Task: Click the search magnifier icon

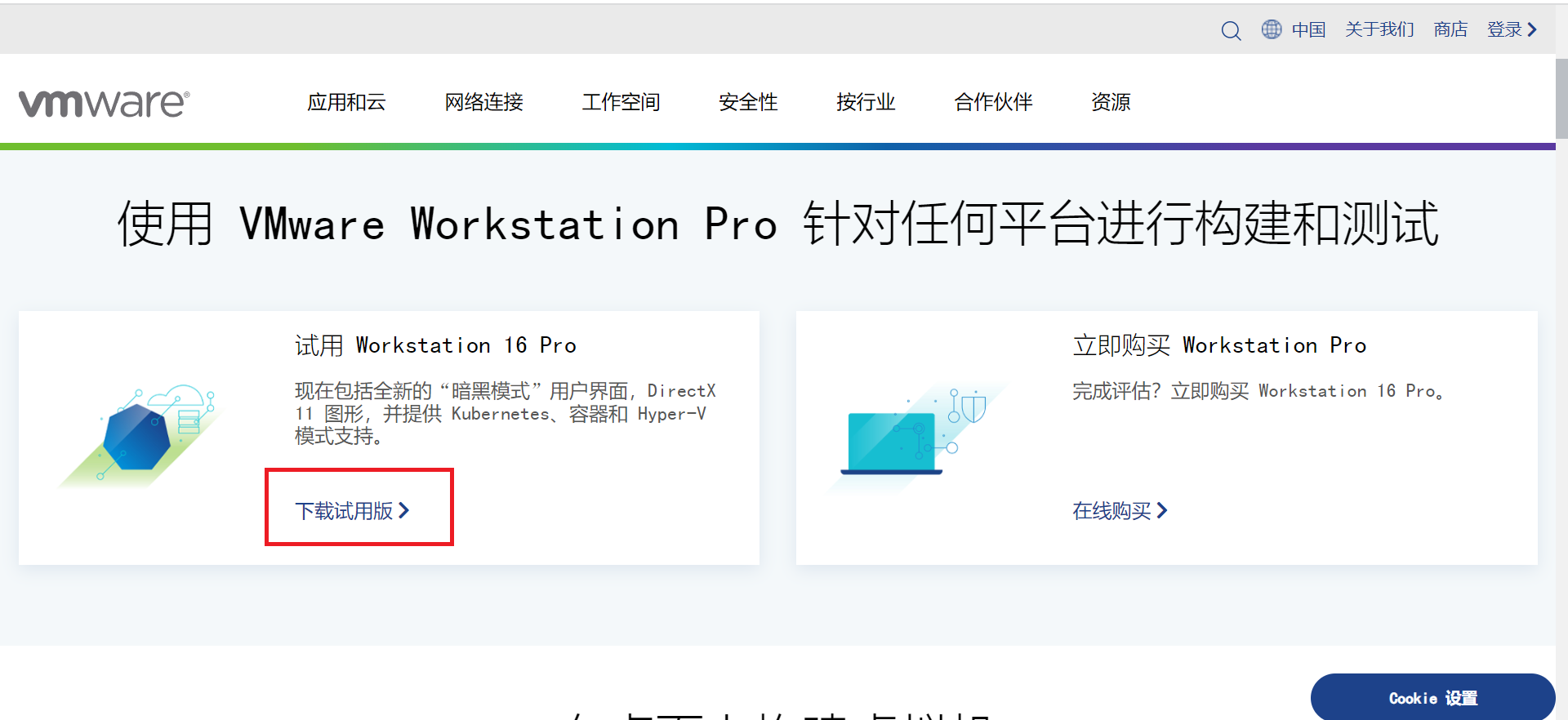Action: (1231, 31)
